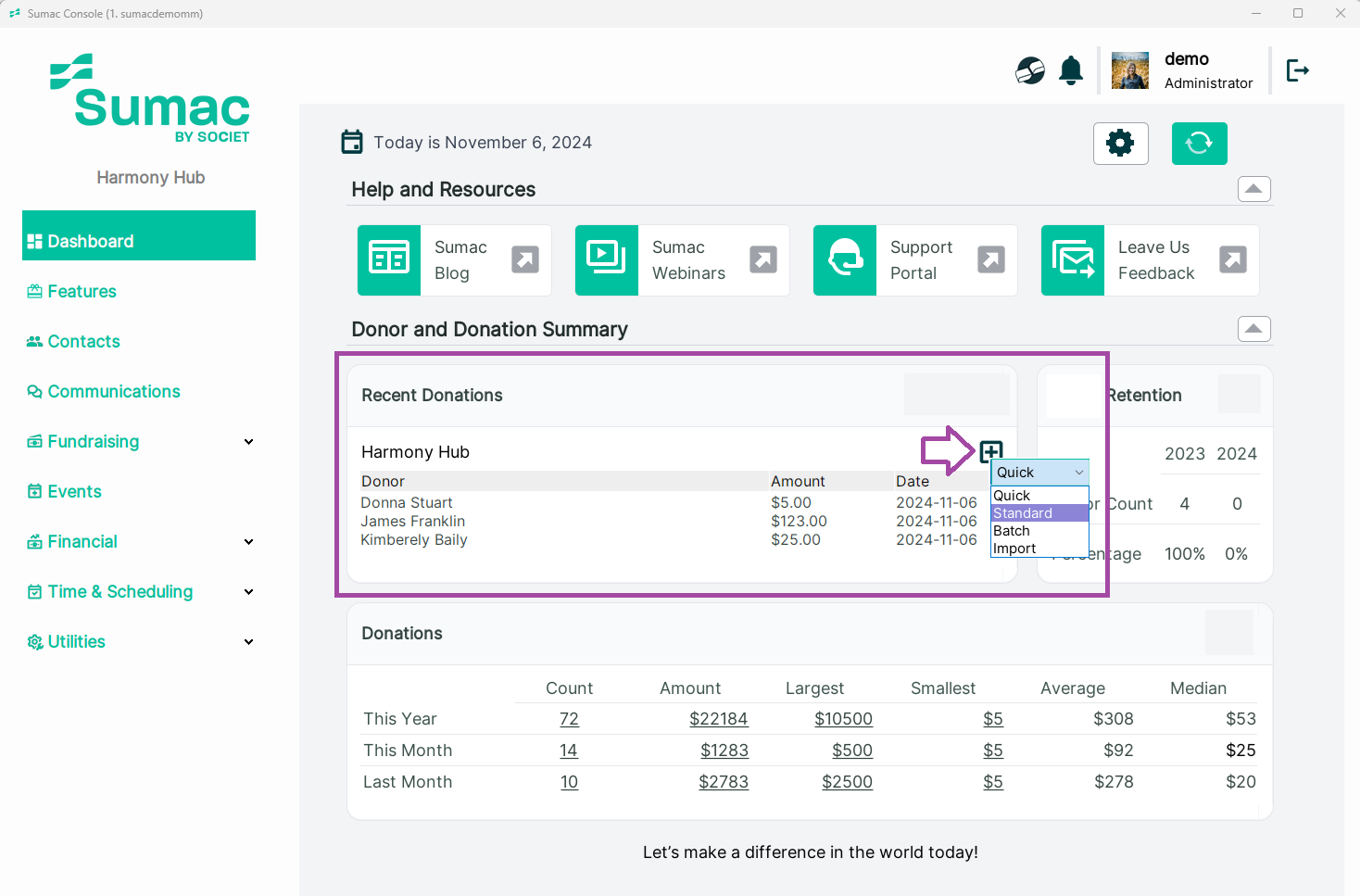The width and height of the screenshot is (1360, 896).
Task: Click This Year average value $308
Action: [x=1114, y=719]
